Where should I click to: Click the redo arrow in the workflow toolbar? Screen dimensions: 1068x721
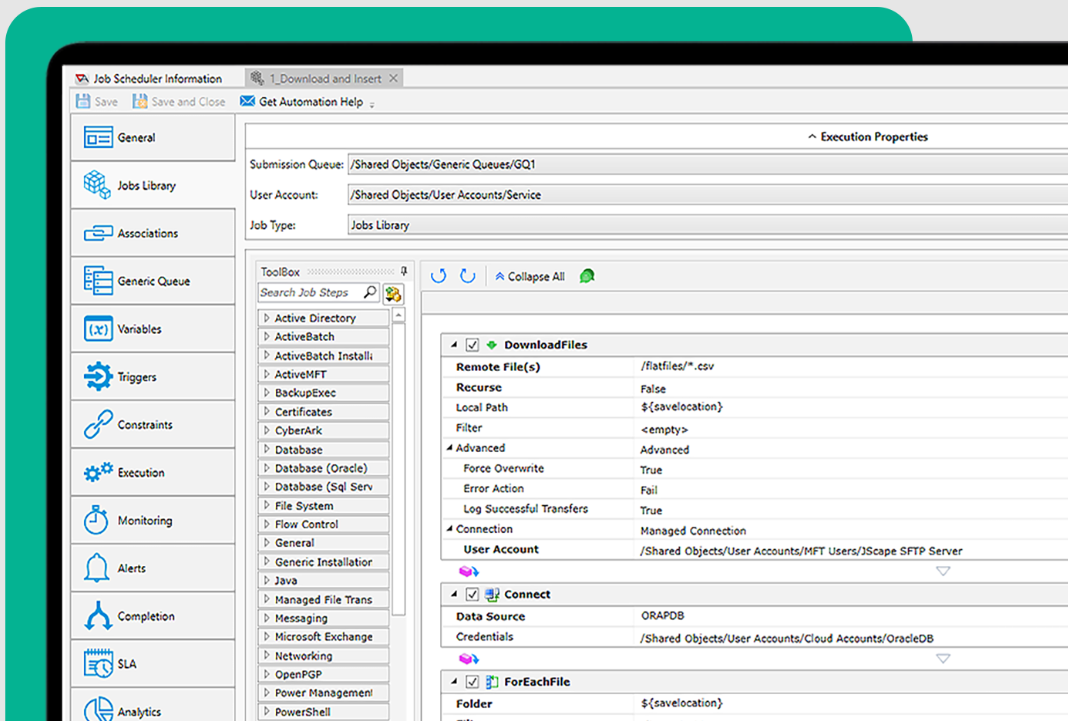467,276
